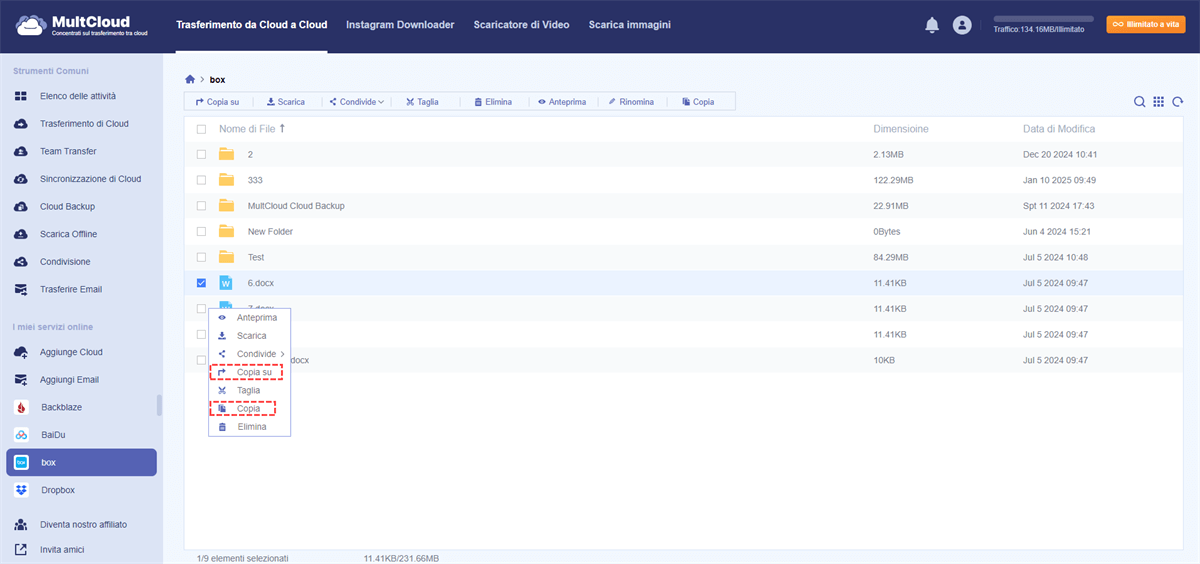Switch to grid view icon
The image size is (1200, 564).
coord(1158,102)
